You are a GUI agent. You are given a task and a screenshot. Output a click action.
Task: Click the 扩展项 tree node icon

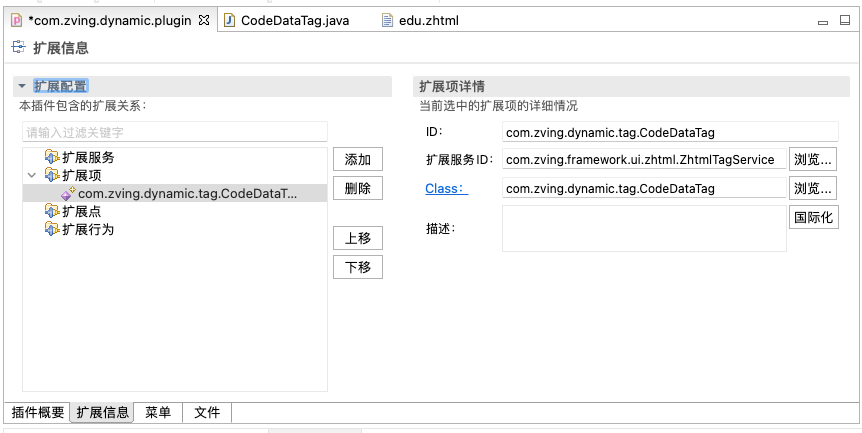(52, 175)
